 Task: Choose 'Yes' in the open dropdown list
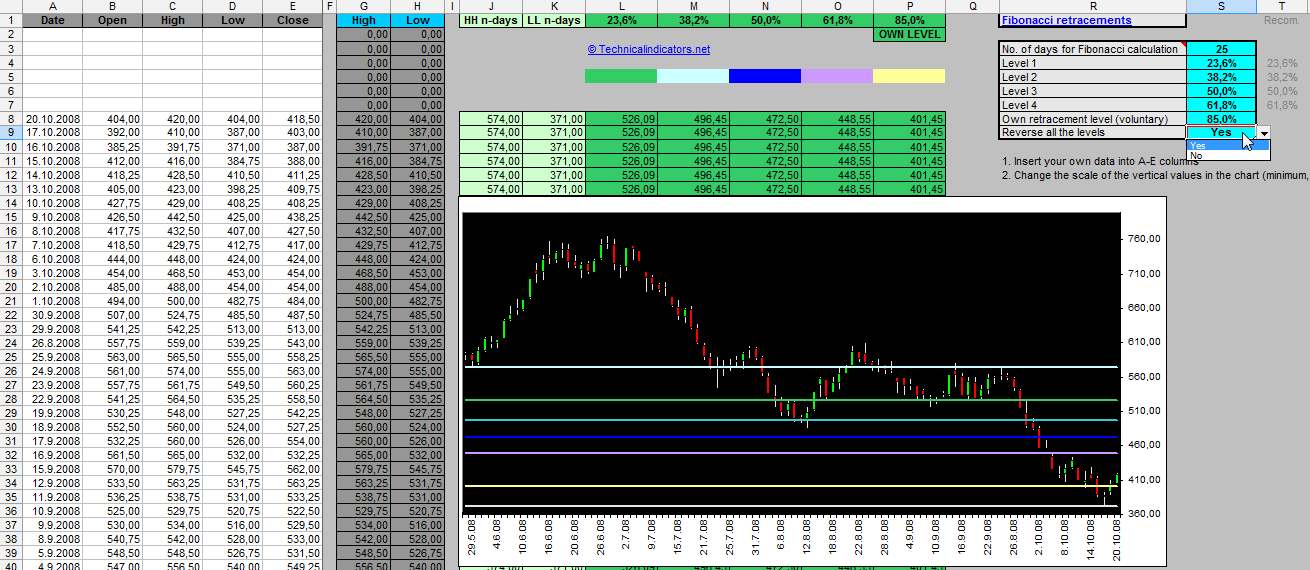point(1228,145)
